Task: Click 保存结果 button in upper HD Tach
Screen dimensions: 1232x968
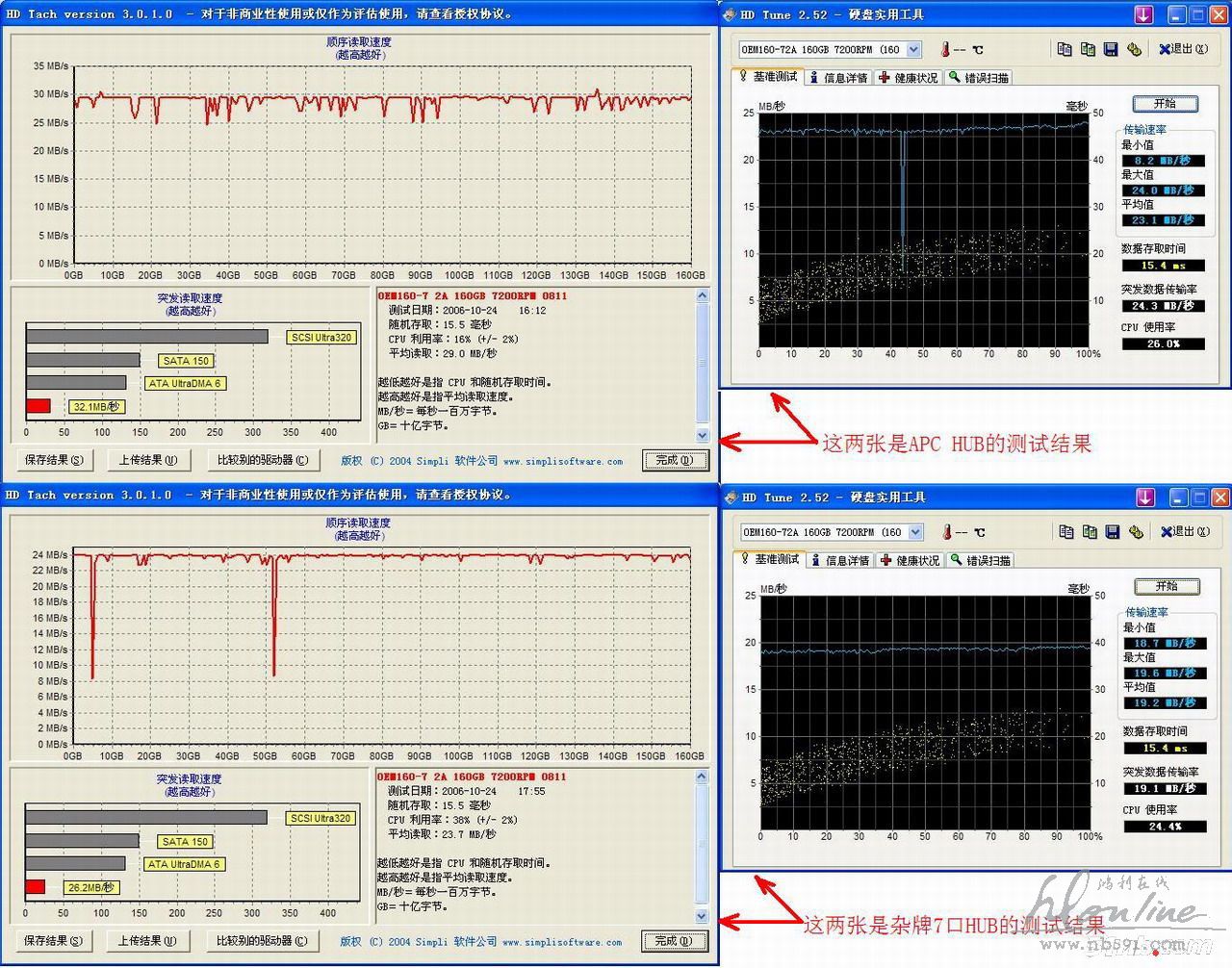Action: click(x=54, y=460)
